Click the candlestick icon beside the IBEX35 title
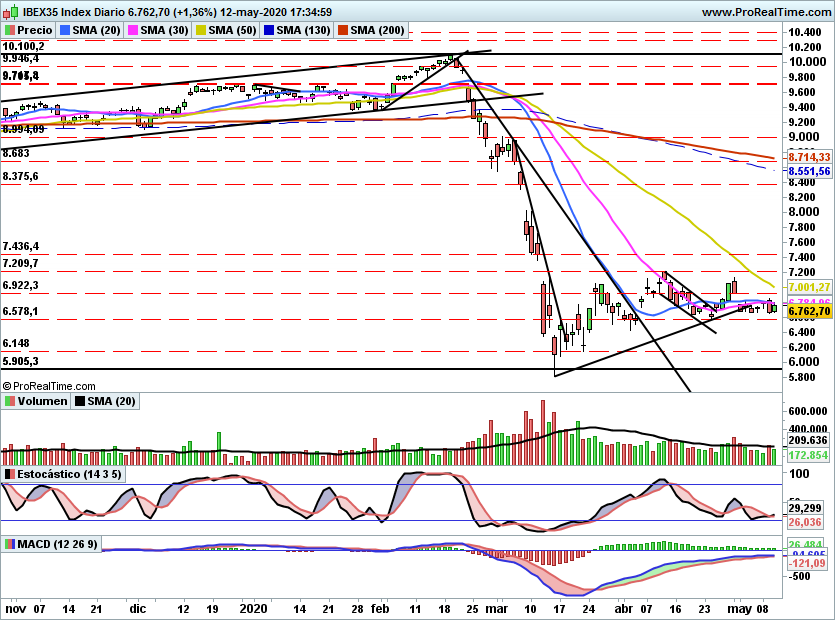 10,12
